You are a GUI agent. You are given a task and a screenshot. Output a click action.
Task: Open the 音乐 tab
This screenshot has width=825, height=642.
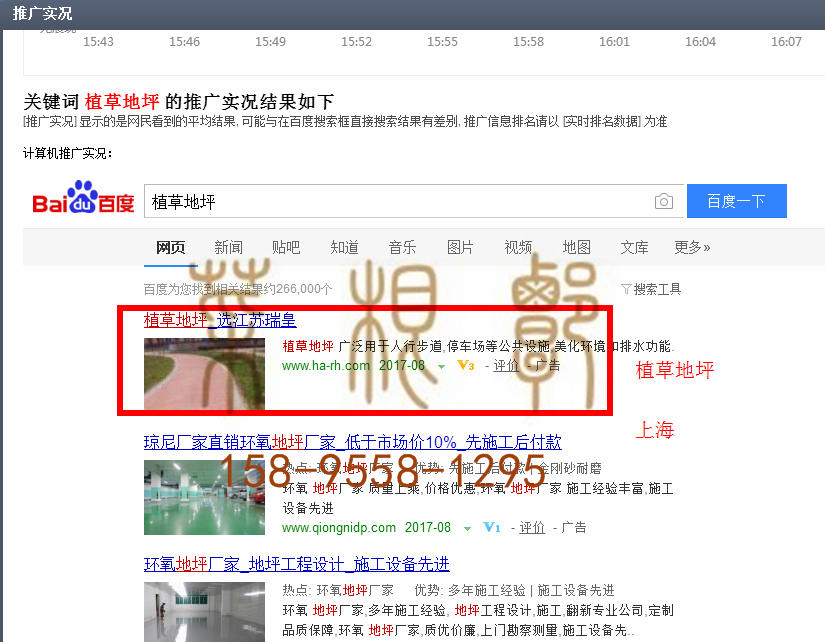point(403,247)
